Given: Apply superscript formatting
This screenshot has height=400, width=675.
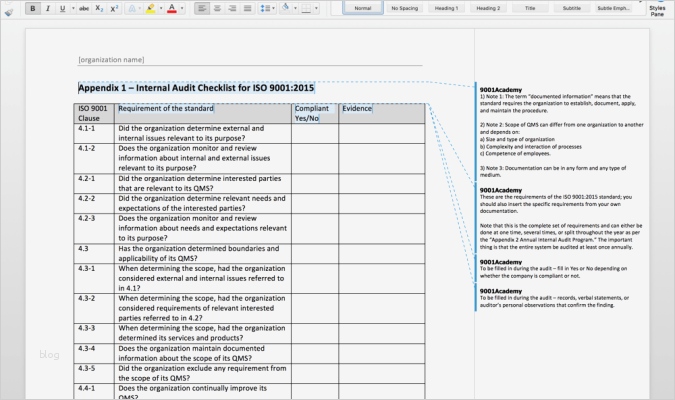Looking at the screenshot, I should 114,7.
